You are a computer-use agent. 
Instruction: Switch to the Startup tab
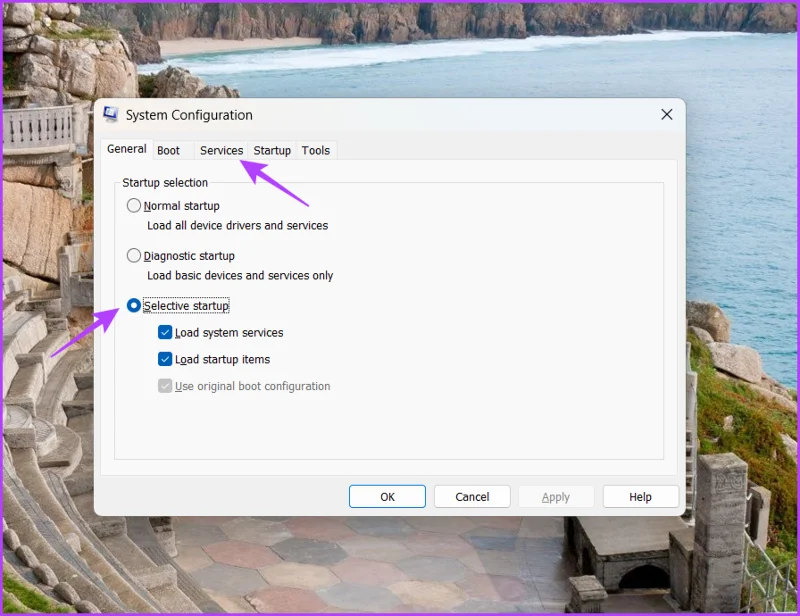pyautogui.click(x=272, y=151)
